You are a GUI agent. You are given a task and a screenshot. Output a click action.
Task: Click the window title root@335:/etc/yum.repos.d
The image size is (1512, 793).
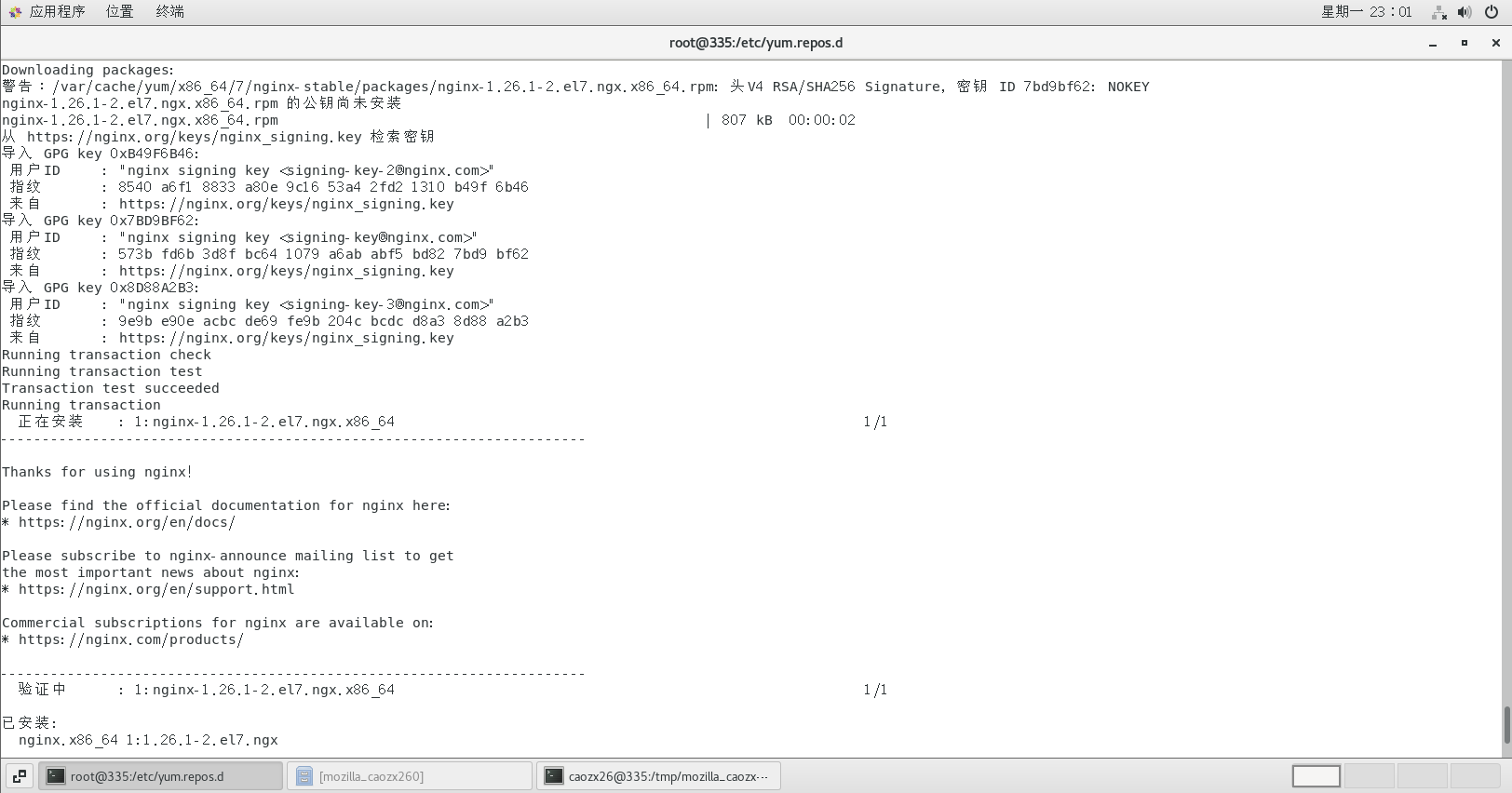coord(756,43)
